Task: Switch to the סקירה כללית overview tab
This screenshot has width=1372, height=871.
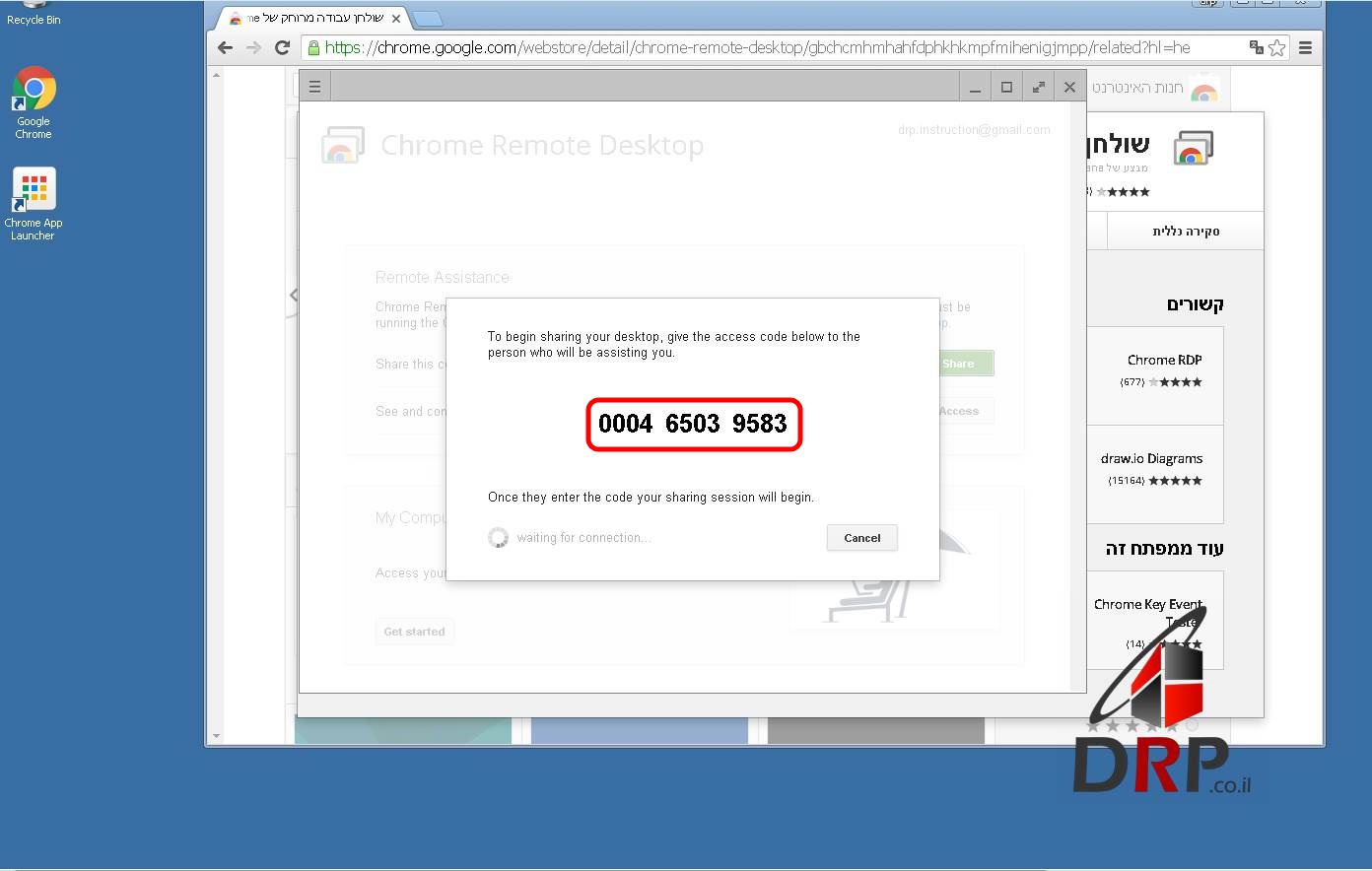Action: 1186,232
